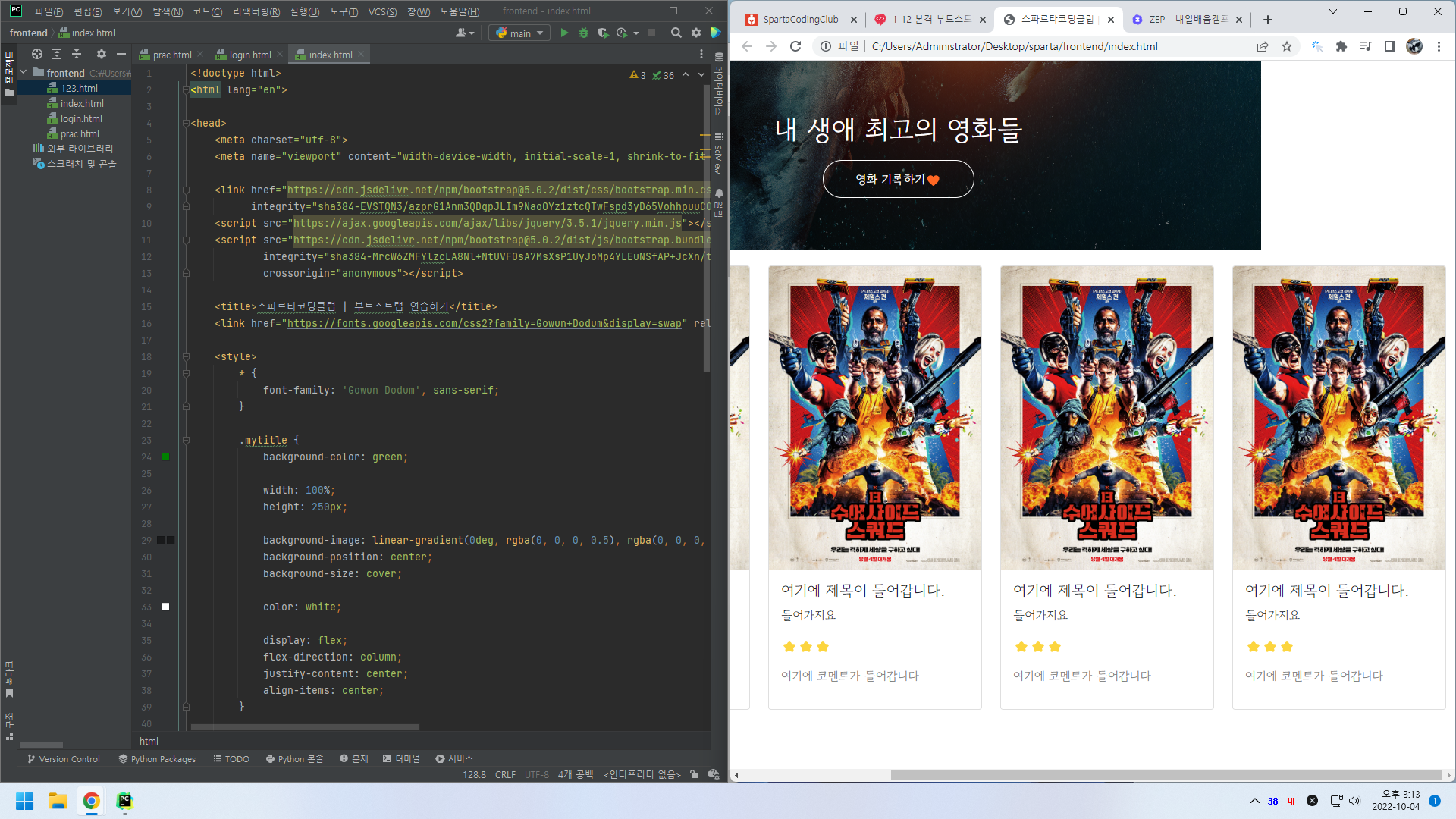Go to next highlighted error arrow
The width and height of the screenshot is (1456, 819).
701,75
